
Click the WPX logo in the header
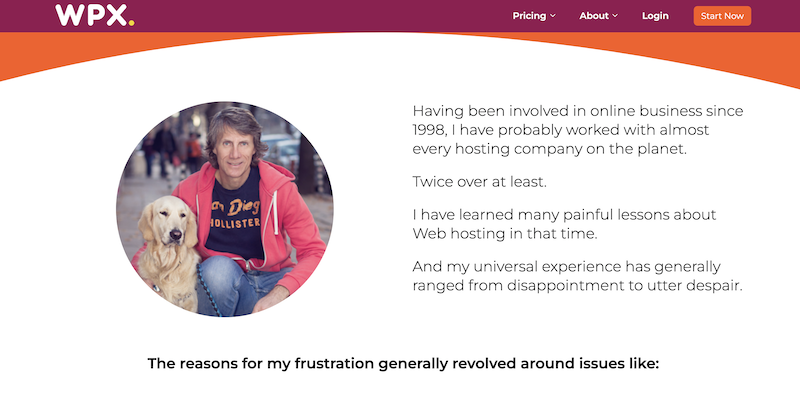[94, 15]
